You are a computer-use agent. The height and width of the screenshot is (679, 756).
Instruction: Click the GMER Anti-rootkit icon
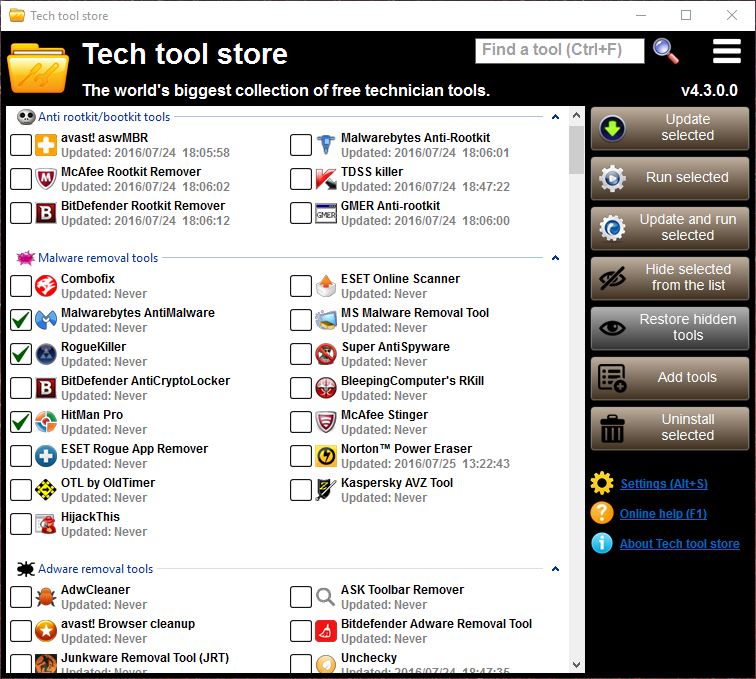click(x=326, y=213)
